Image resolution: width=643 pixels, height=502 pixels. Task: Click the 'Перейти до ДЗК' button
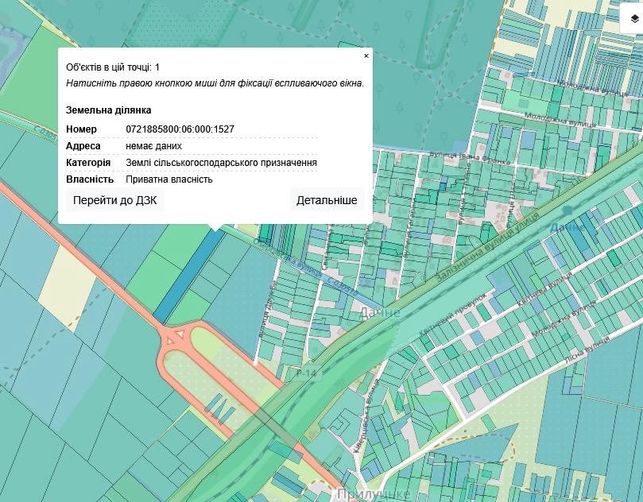[x=115, y=200]
